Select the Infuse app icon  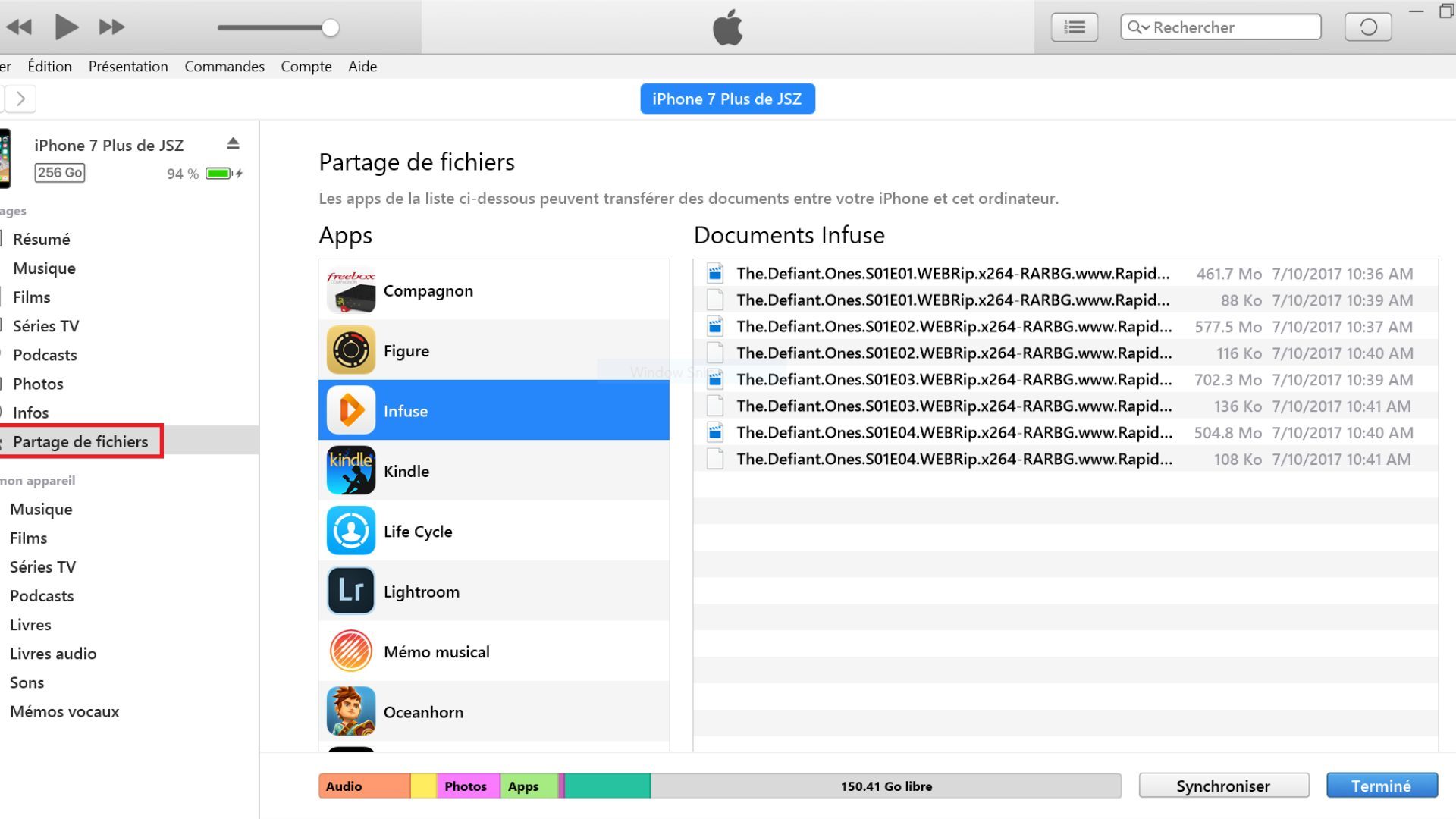(x=351, y=410)
